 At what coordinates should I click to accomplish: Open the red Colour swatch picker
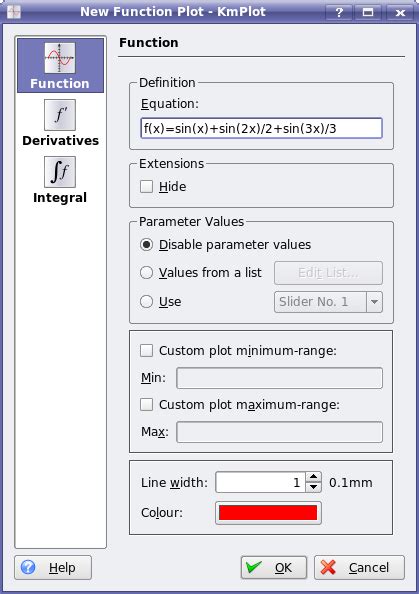pos(268,513)
